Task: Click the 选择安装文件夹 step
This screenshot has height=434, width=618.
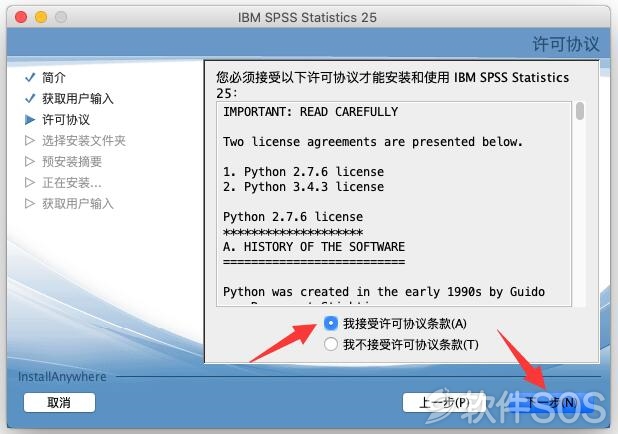Action: 84,140
